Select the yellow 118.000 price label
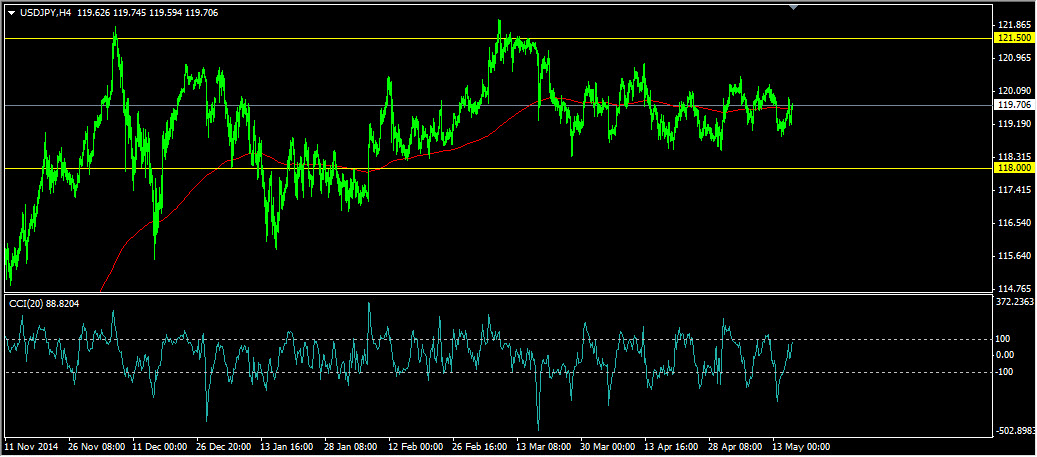 click(1015, 169)
